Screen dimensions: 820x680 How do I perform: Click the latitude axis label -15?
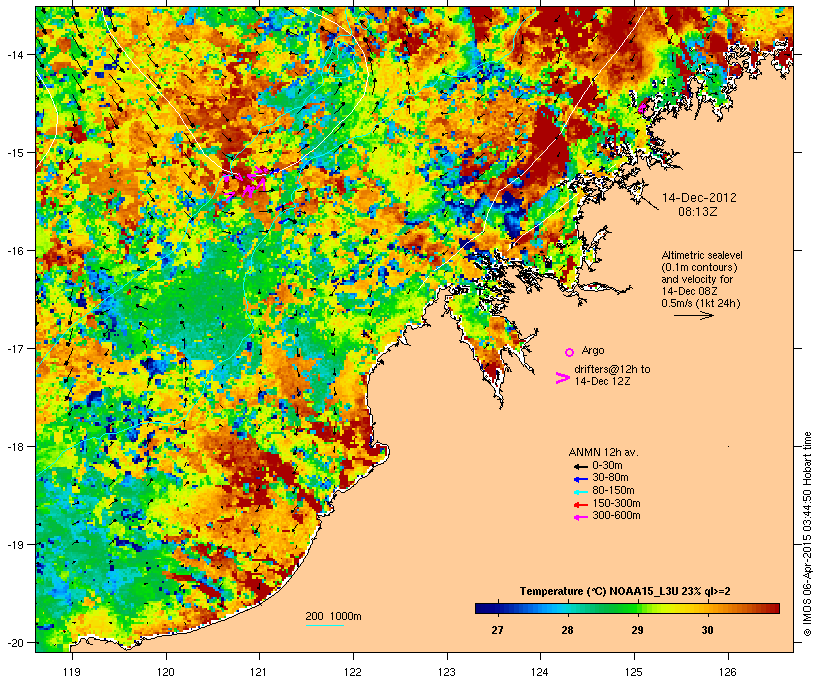14,153
